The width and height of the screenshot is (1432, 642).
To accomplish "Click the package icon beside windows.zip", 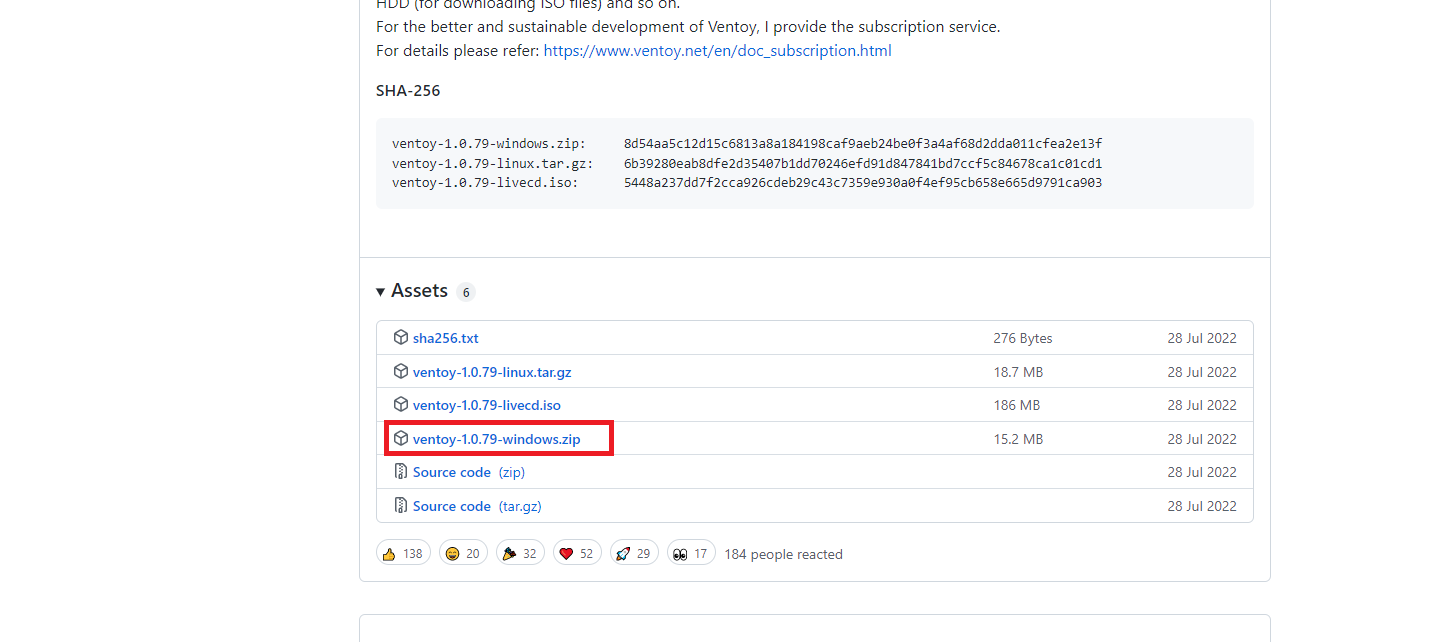I will pos(401,439).
